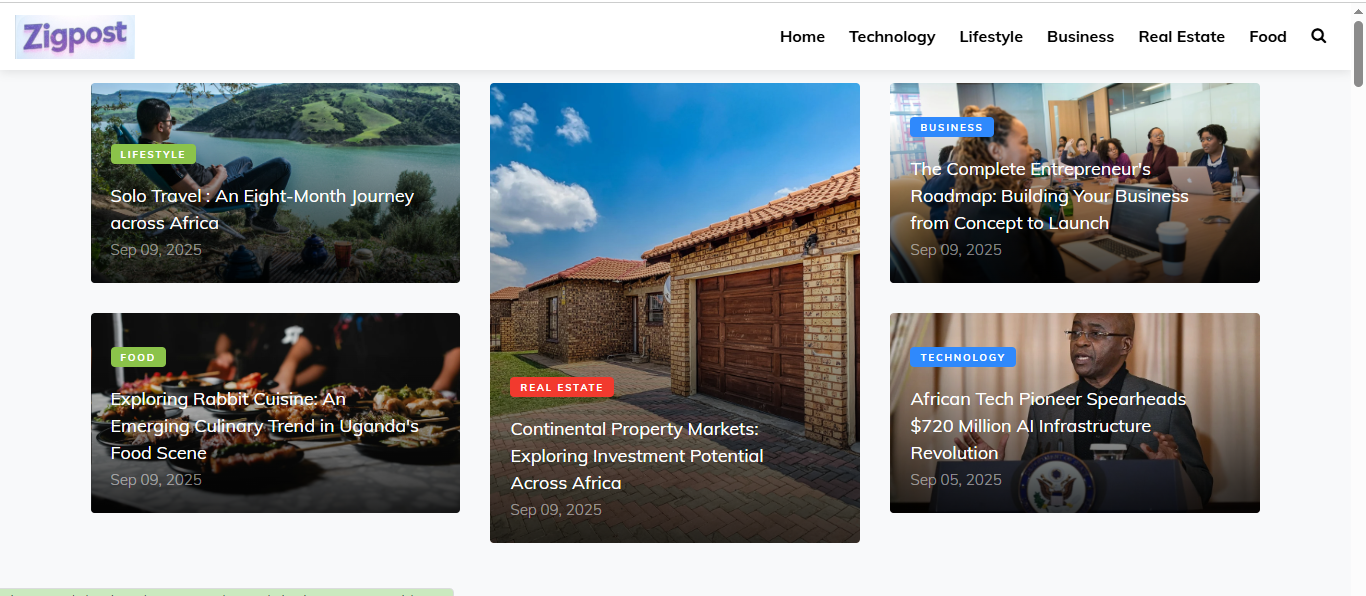Click the green FOOD category badge
The width and height of the screenshot is (1366, 596).
138,358
